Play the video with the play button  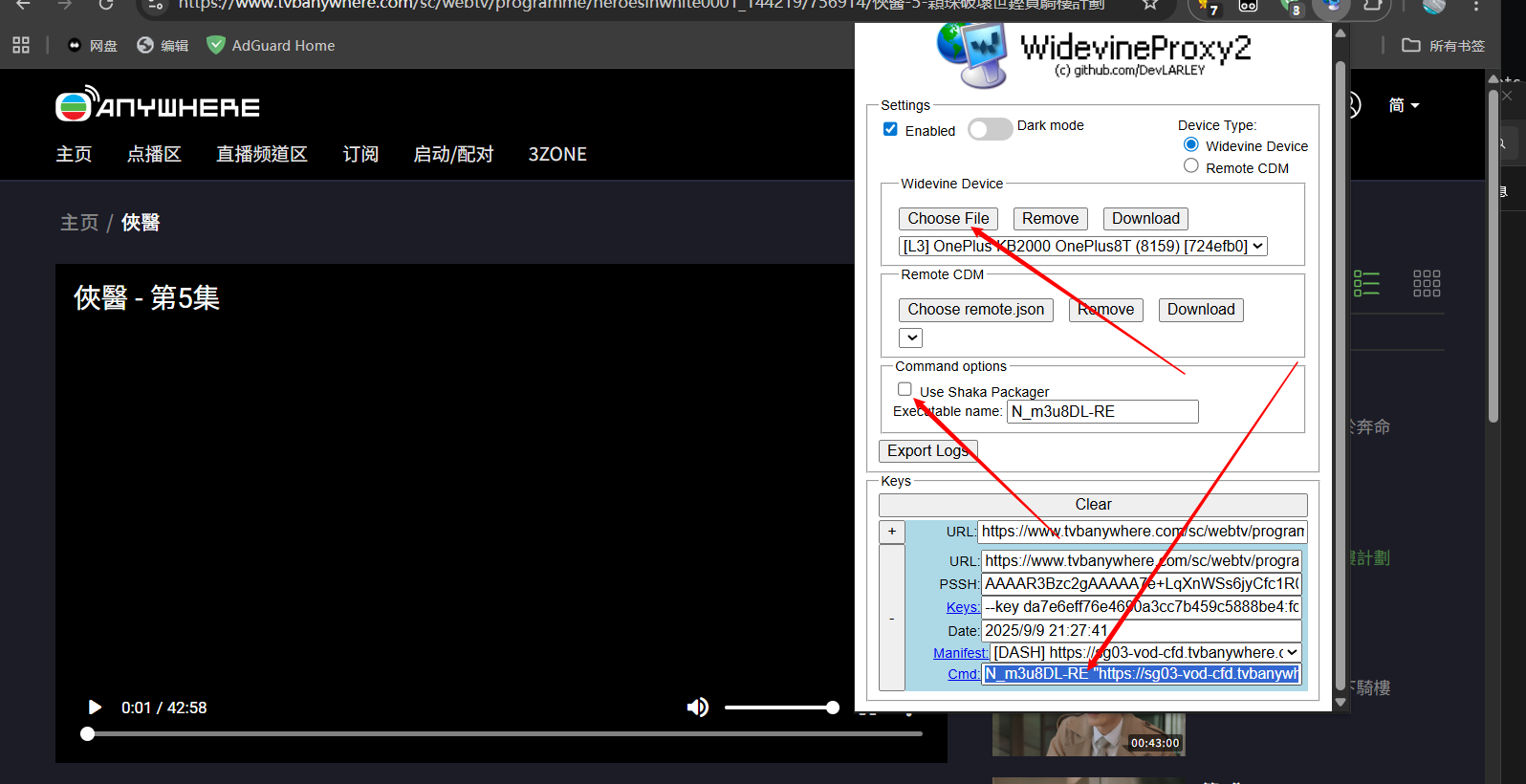(95, 708)
